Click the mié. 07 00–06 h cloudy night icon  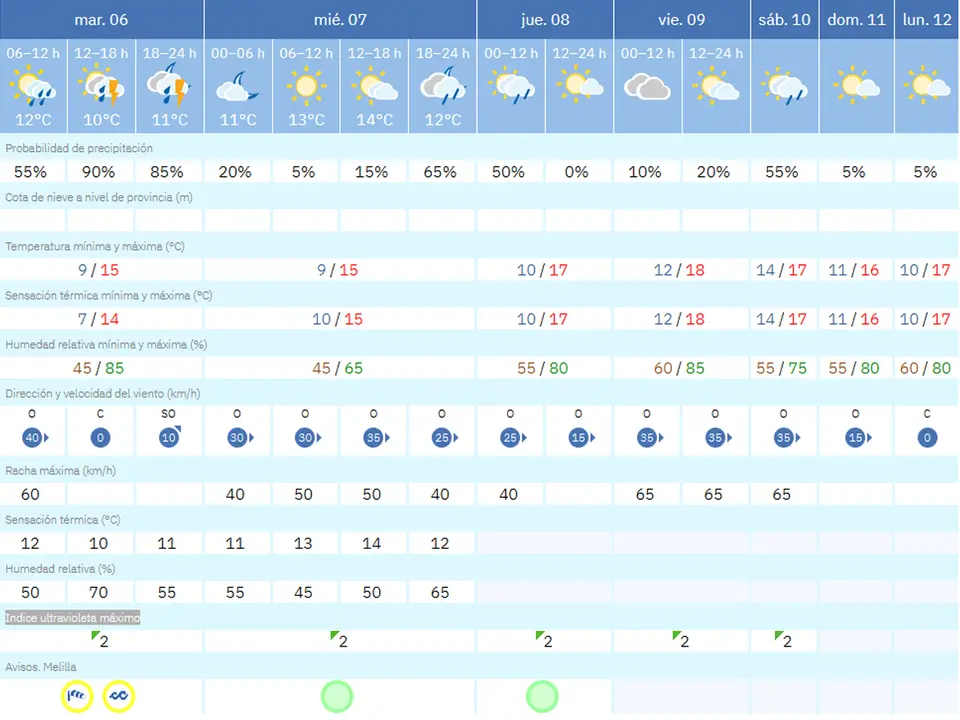coord(238,86)
